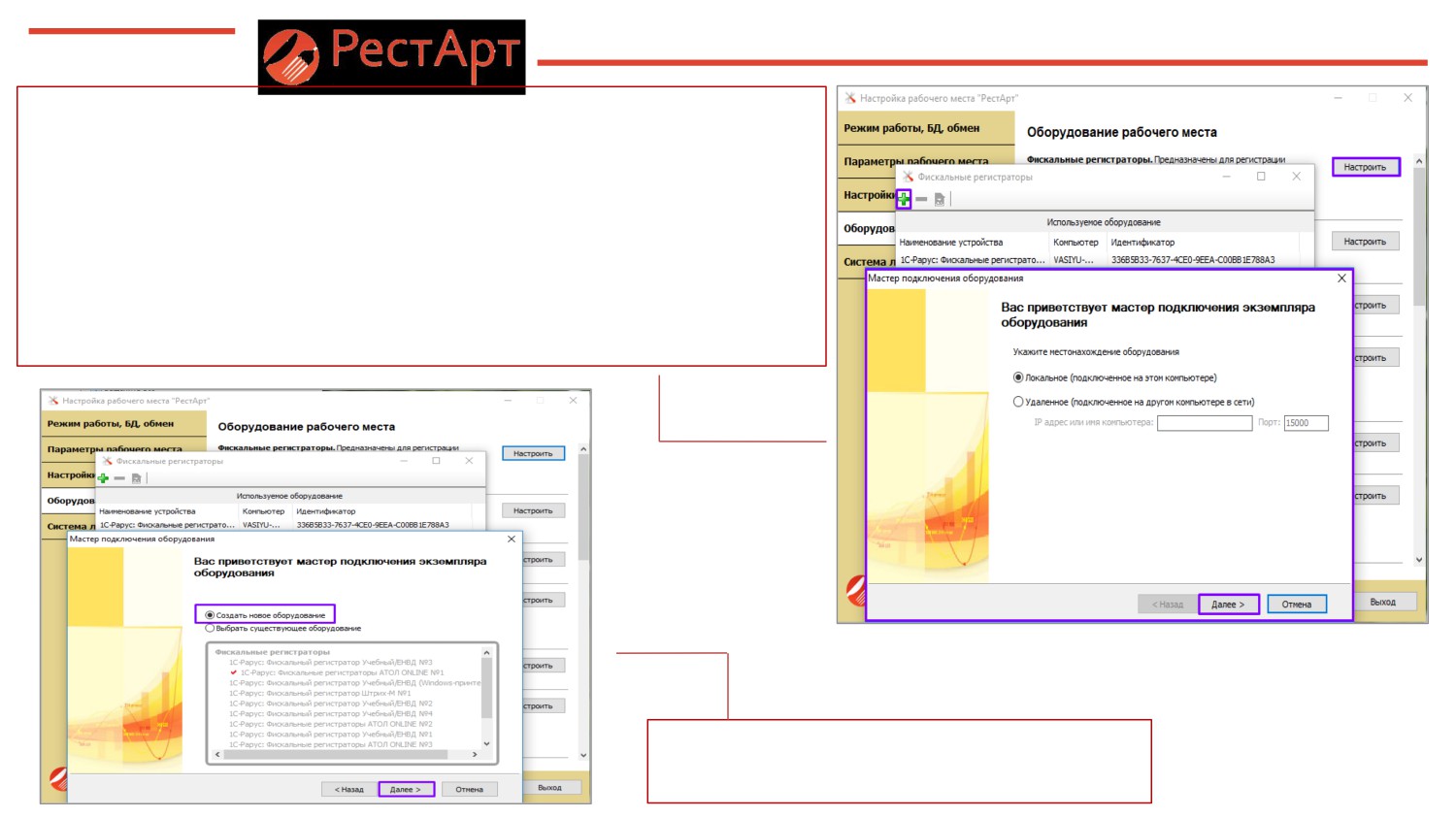Click the green plus icon in the lower-left screenshot
This screenshot has width=1456, height=818.
(x=103, y=478)
